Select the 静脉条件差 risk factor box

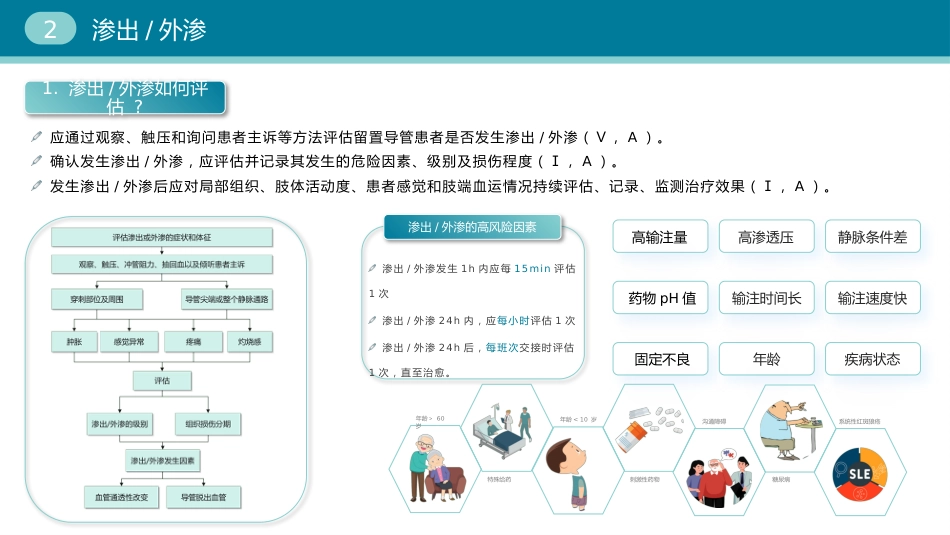[872, 236]
